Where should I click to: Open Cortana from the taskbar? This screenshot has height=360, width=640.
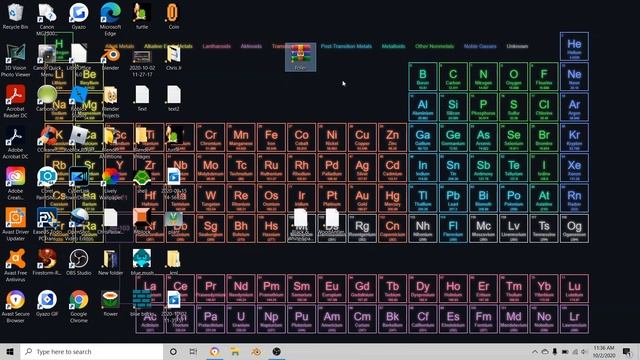[x=173, y=351]
